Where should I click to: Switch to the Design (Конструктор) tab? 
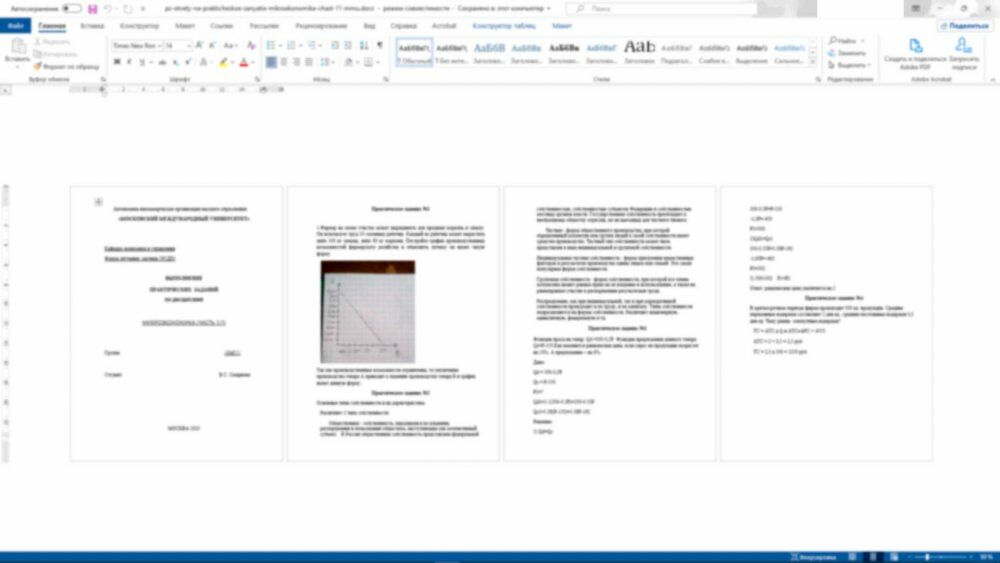click(139, 26)
